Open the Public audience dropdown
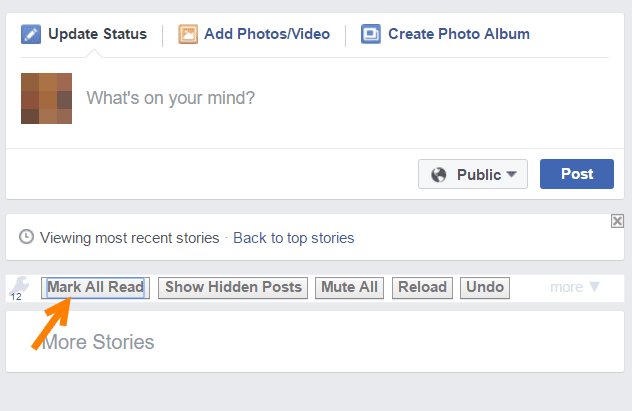 tap(473, 174)
